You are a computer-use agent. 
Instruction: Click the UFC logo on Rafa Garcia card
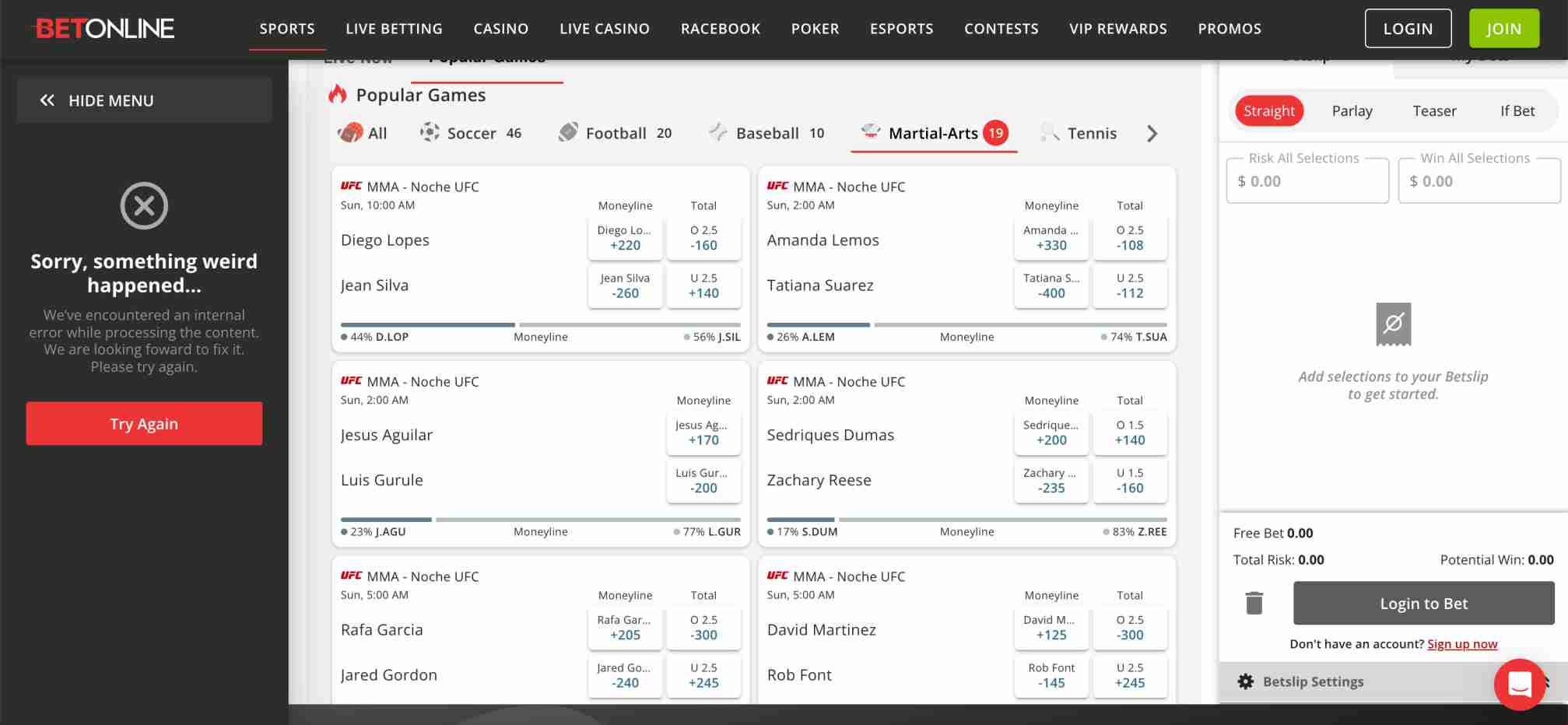[x=351, y=576]
